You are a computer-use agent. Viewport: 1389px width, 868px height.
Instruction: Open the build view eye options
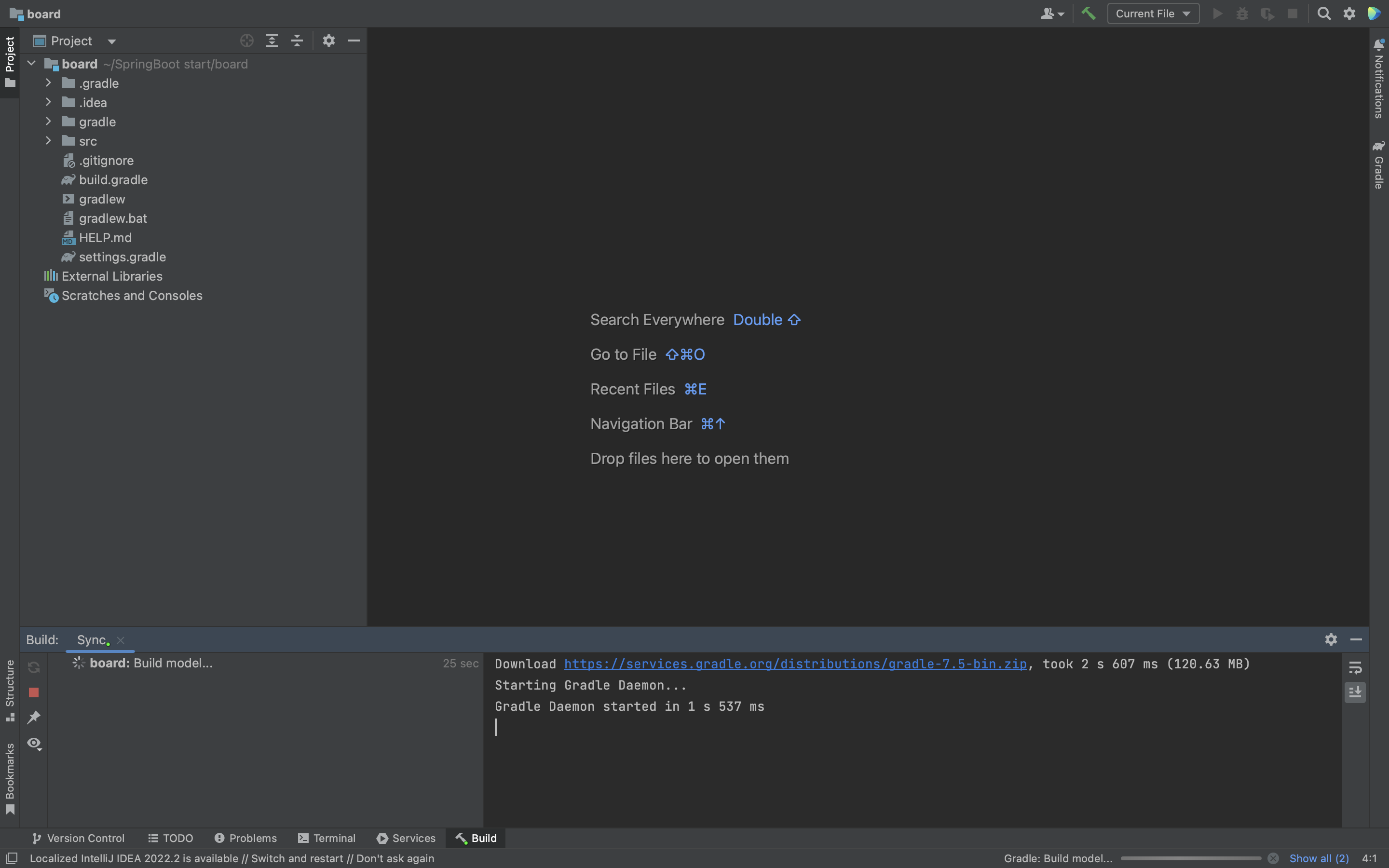pos(34,744)
